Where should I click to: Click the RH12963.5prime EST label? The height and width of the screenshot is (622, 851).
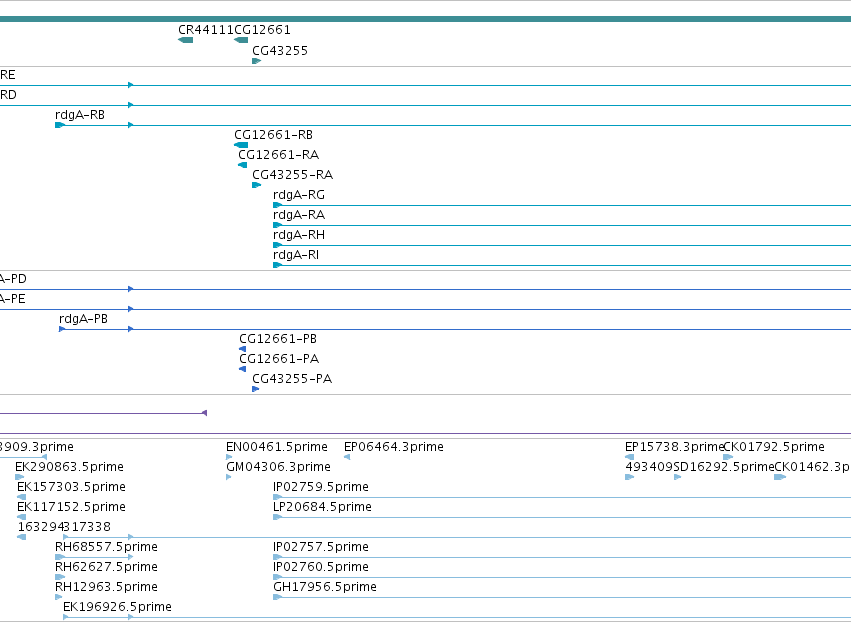coord(106,587)
